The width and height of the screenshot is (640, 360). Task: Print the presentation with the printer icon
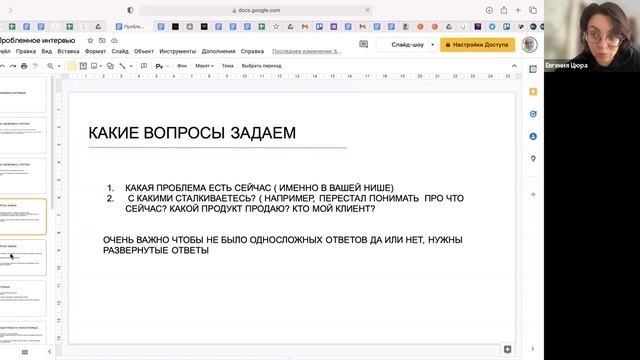pyautogui.click(x=24, y=66)
